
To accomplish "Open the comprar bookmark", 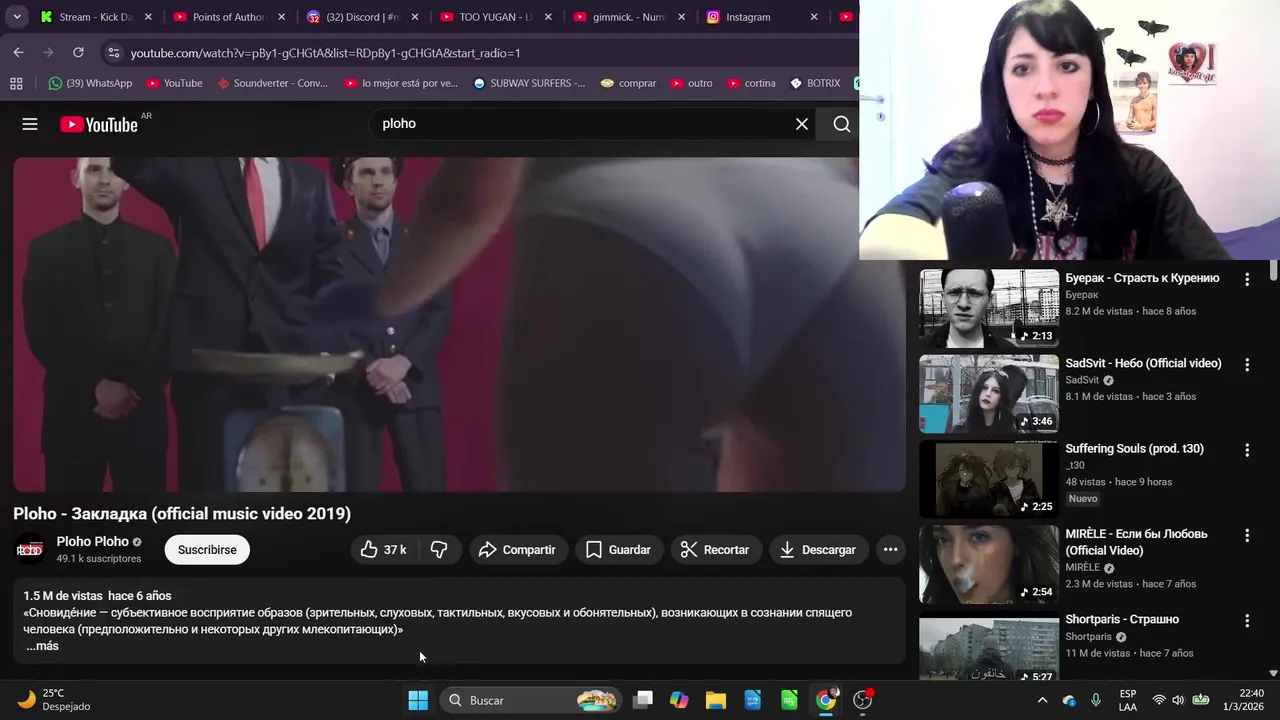I will point(628,83).
